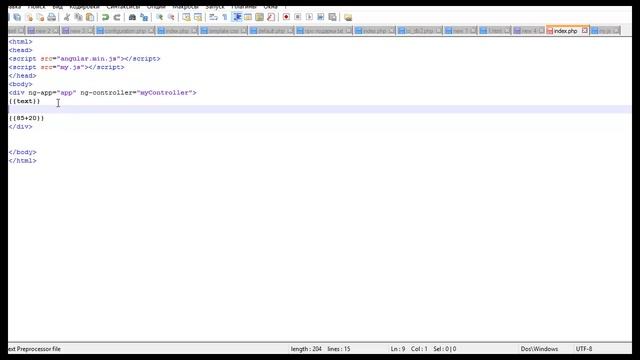Click the </body> closing tag
Image resolution: width=640 pixels, height=360 pixels.
pos(22,152)
